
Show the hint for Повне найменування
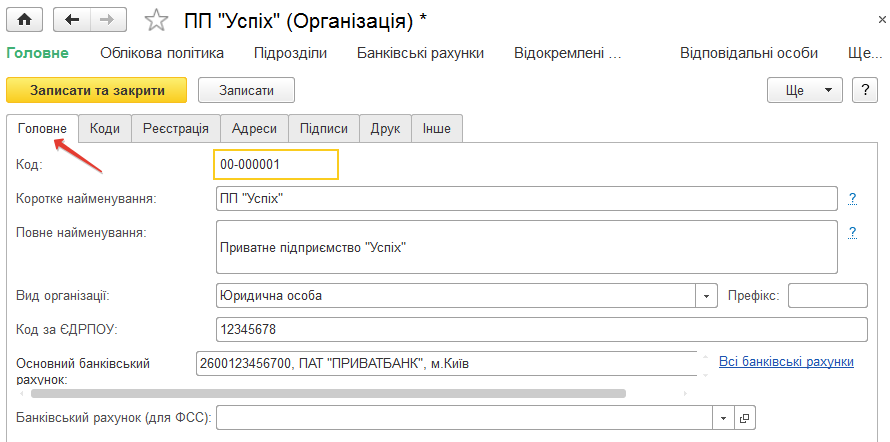pyautogui.click(x=852, y=233)
